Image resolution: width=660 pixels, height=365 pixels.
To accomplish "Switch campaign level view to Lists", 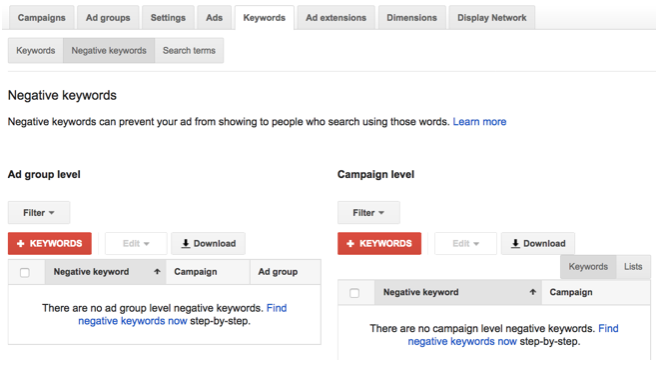I will (x=633, y=266).
